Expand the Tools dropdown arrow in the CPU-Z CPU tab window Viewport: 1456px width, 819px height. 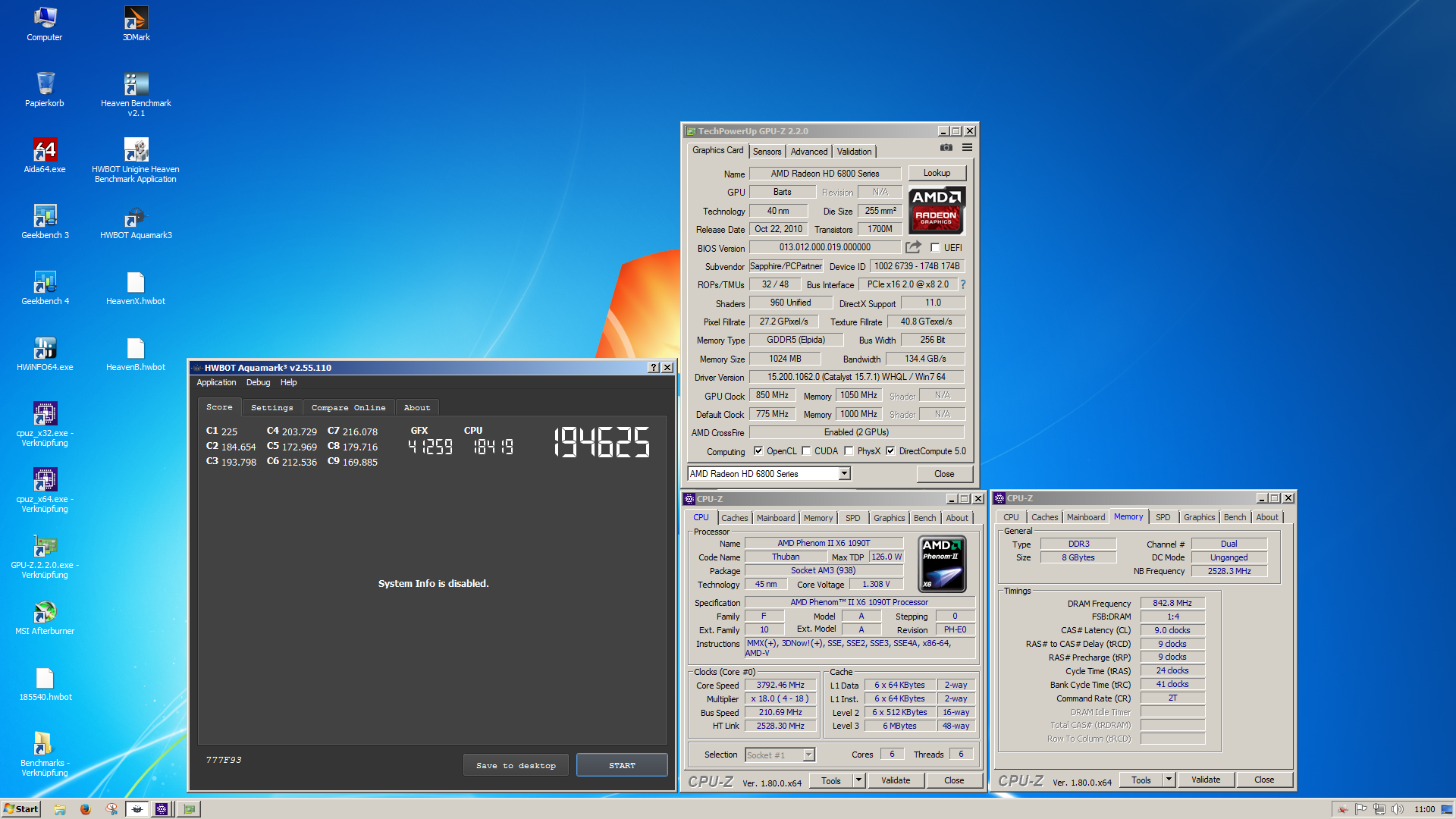(x=858, y=780)
